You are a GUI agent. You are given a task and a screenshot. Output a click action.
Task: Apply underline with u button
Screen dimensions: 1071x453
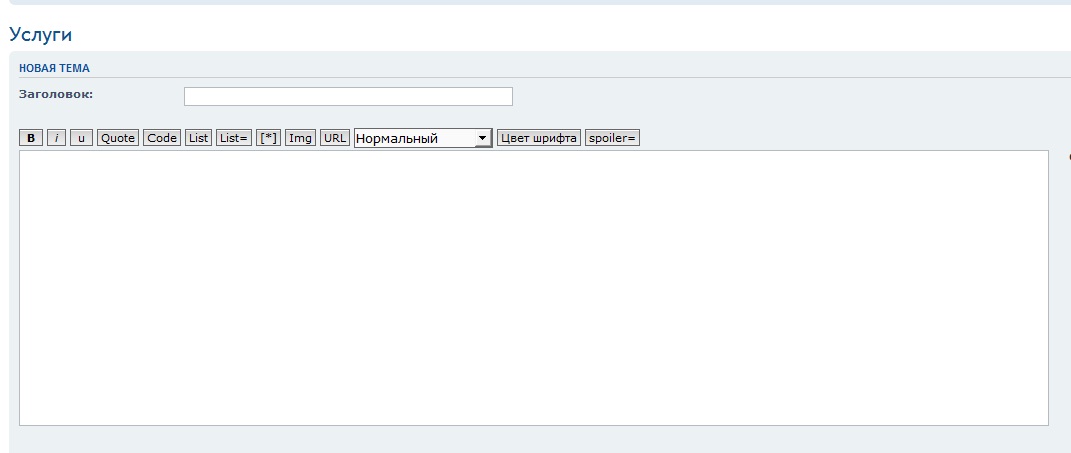(x=81, y=138)
